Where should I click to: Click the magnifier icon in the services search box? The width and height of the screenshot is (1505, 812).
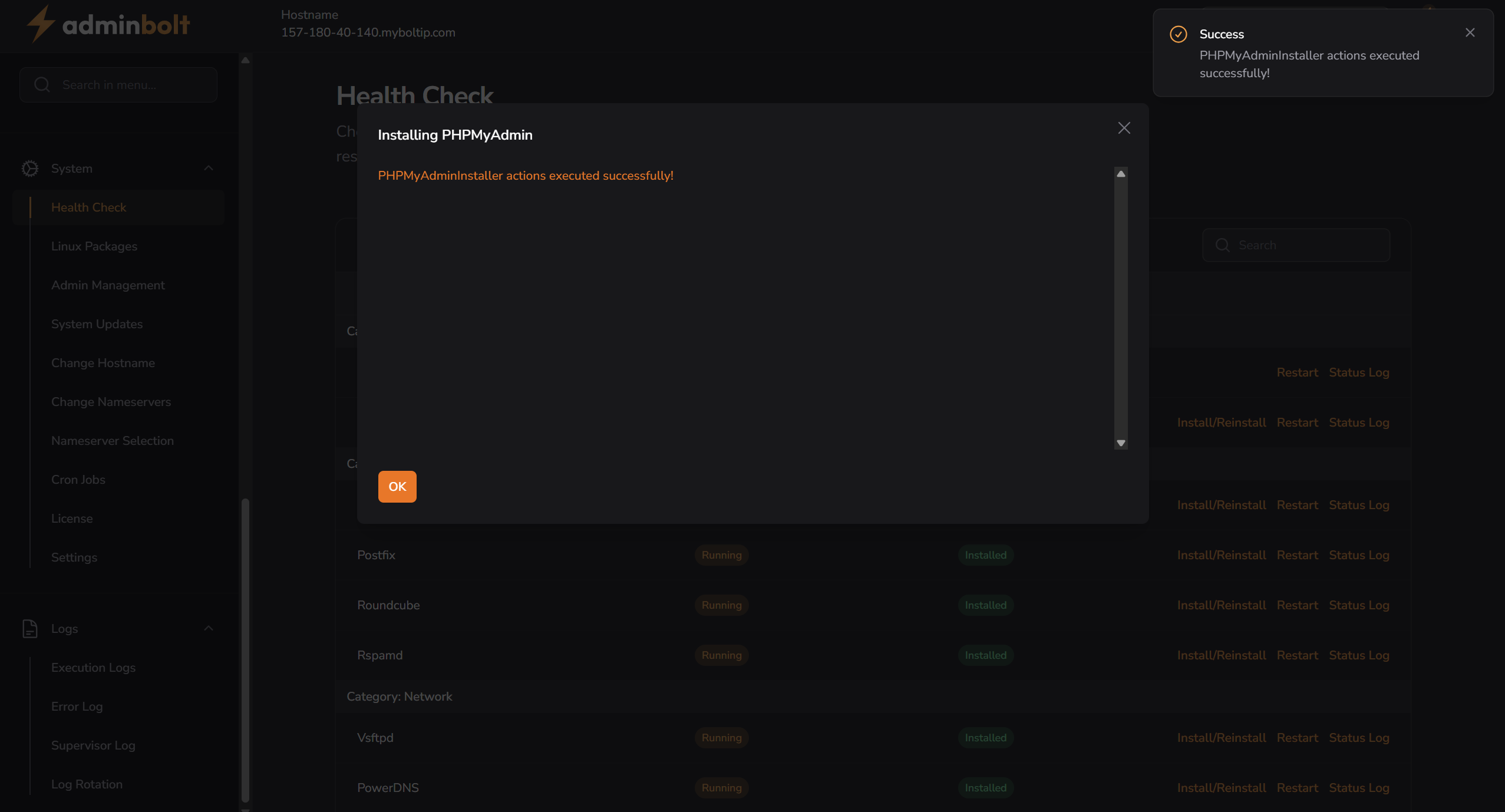1223,245
